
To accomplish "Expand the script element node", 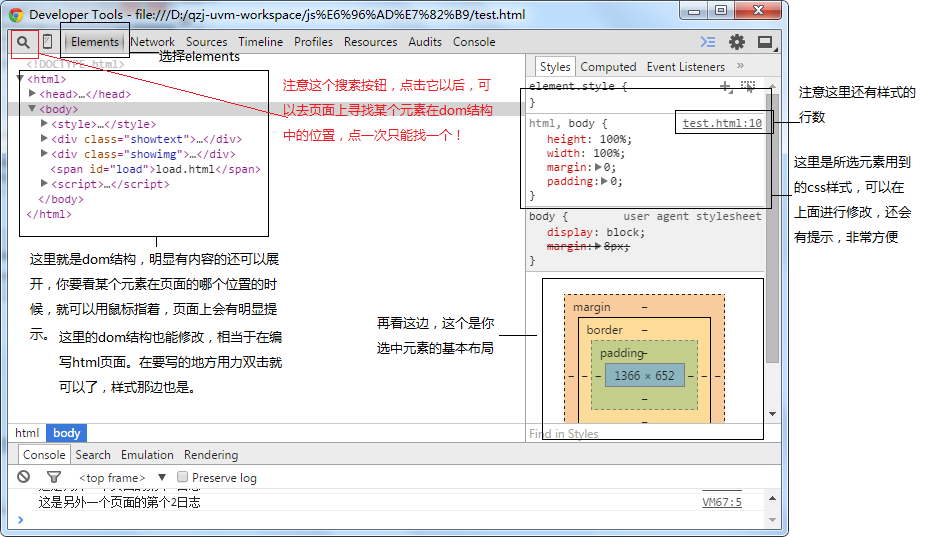I will click(x=44, y=183).
